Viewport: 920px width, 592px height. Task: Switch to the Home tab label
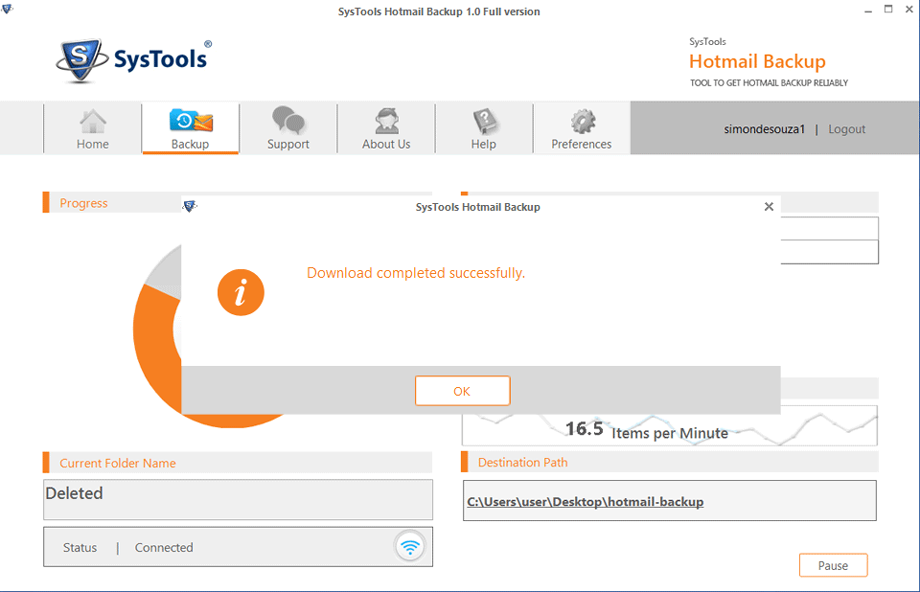coord(93,144)
